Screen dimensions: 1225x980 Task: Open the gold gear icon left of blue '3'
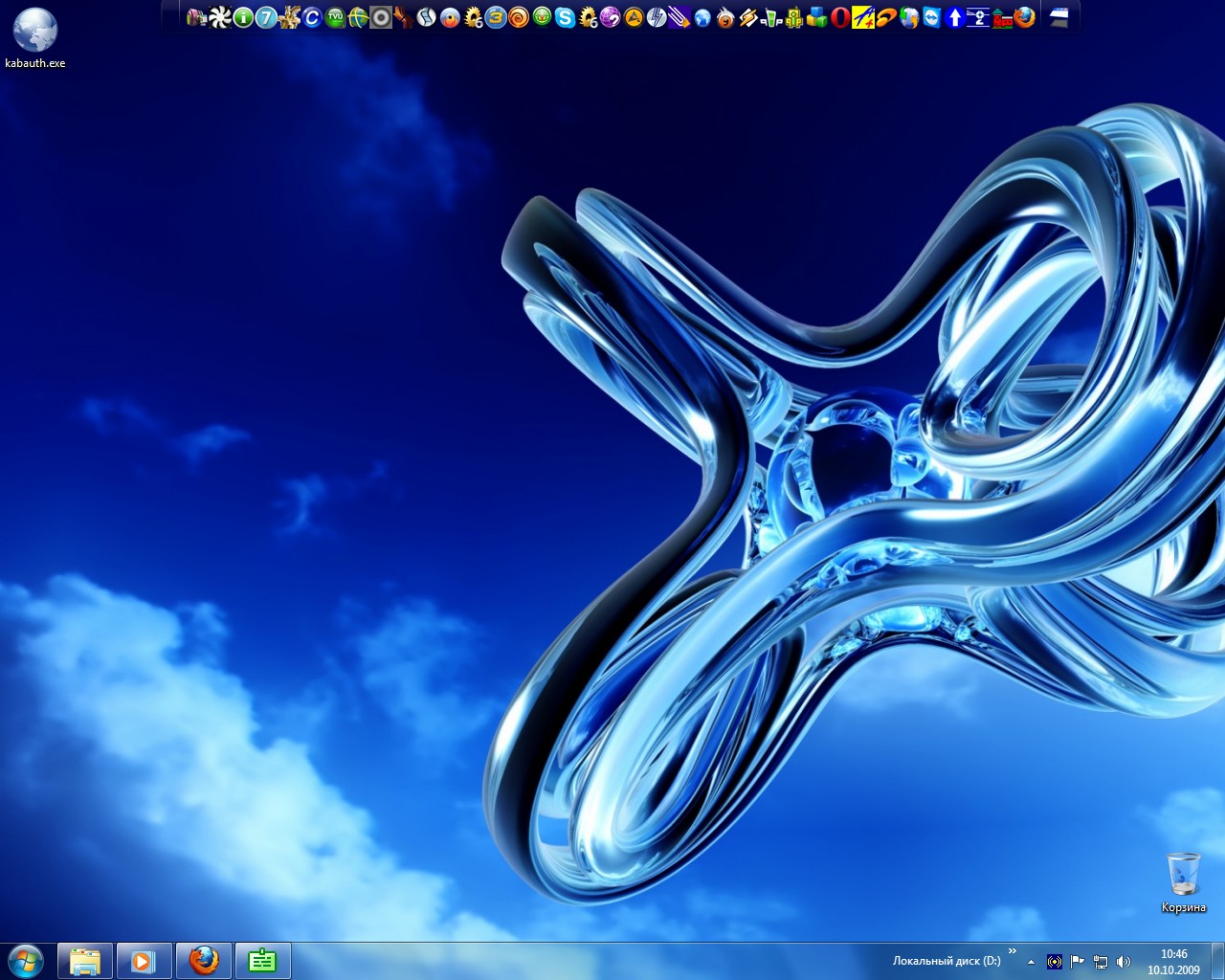[473, 17]
